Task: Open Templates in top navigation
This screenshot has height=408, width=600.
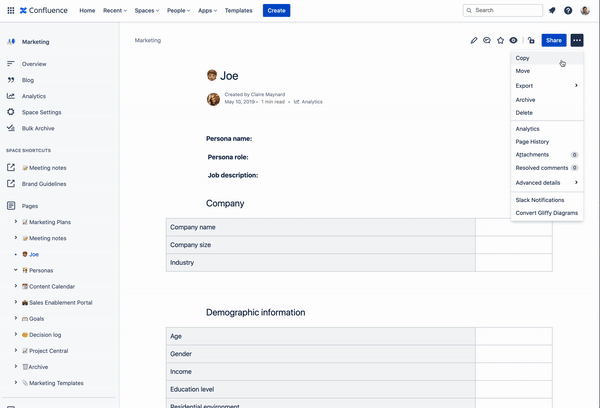Action: pyautogui.click(x=238, y=10)
